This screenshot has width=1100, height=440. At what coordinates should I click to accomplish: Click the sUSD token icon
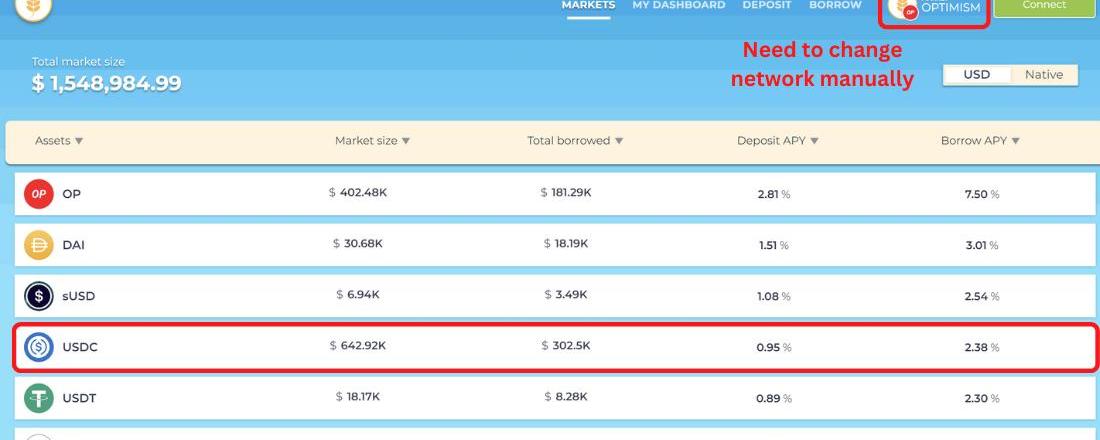(x=39, y=296)
